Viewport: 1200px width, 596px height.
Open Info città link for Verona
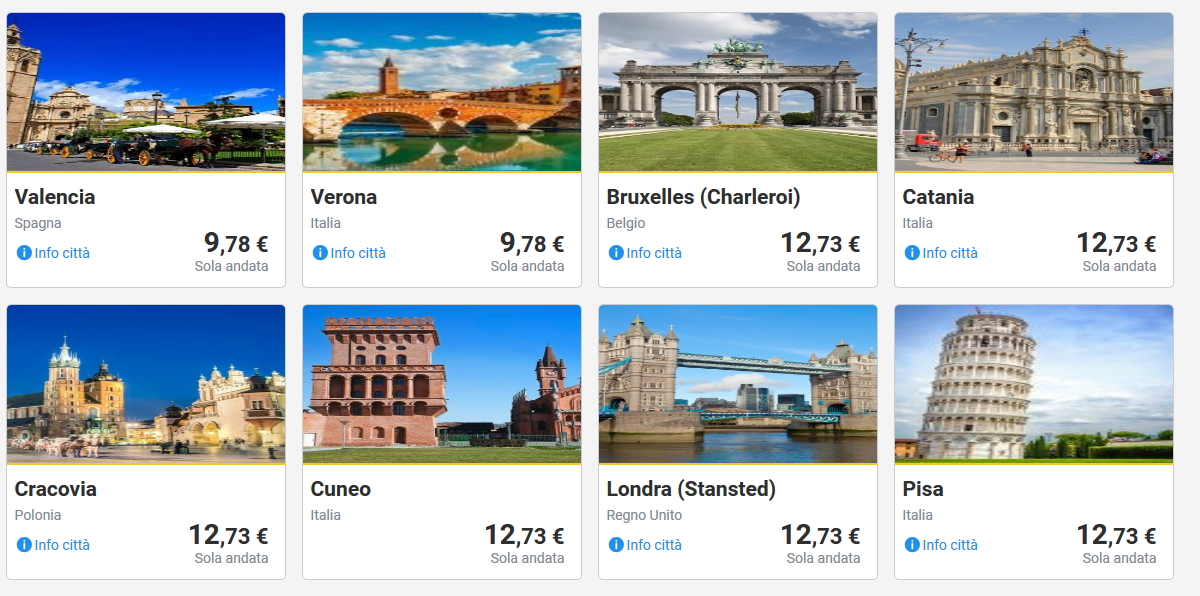tap(358, 253)
